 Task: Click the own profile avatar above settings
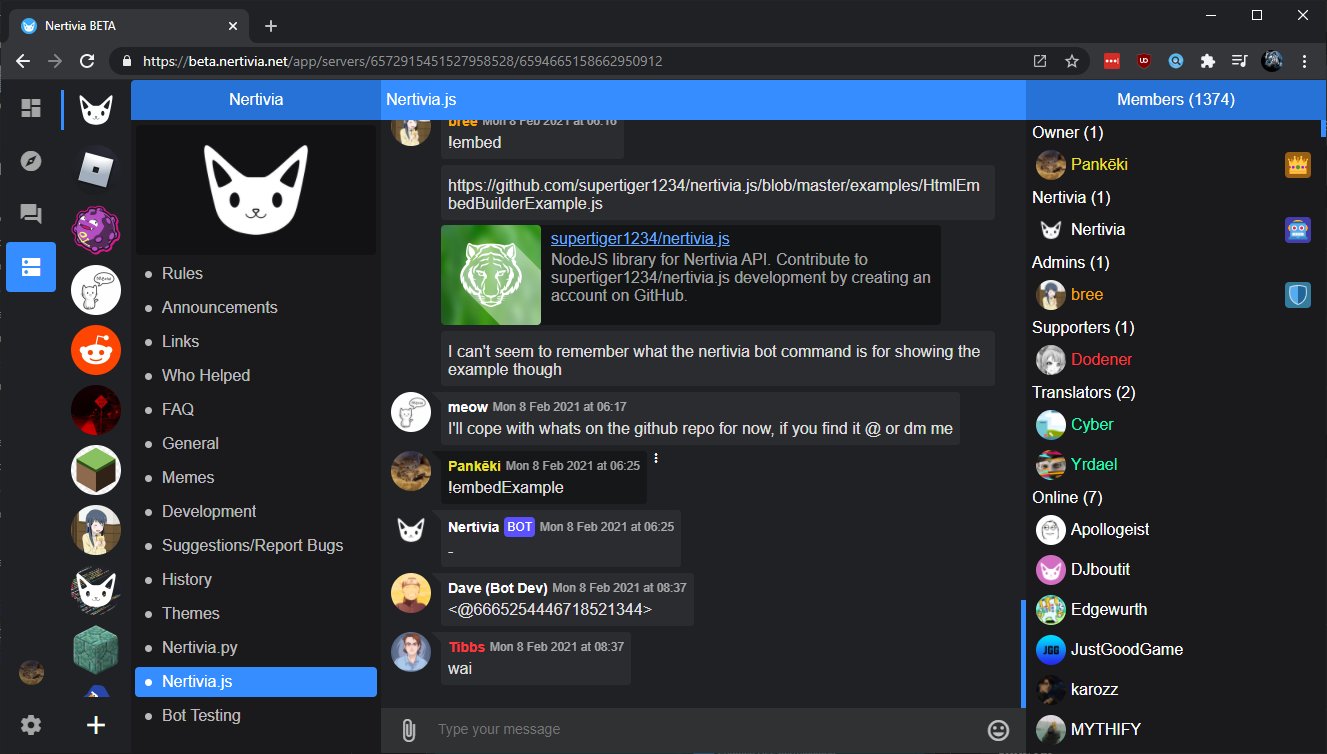(x=31, y=672)
